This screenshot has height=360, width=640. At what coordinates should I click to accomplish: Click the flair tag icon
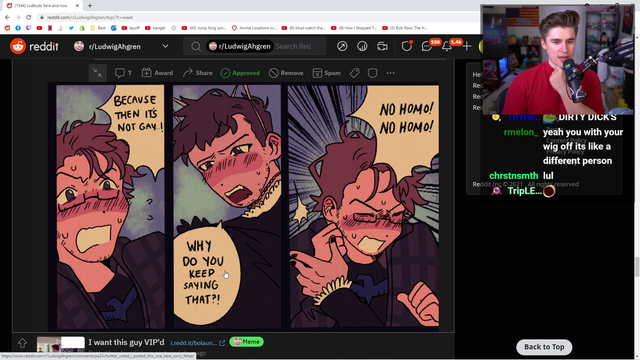[x=354, y=73]
